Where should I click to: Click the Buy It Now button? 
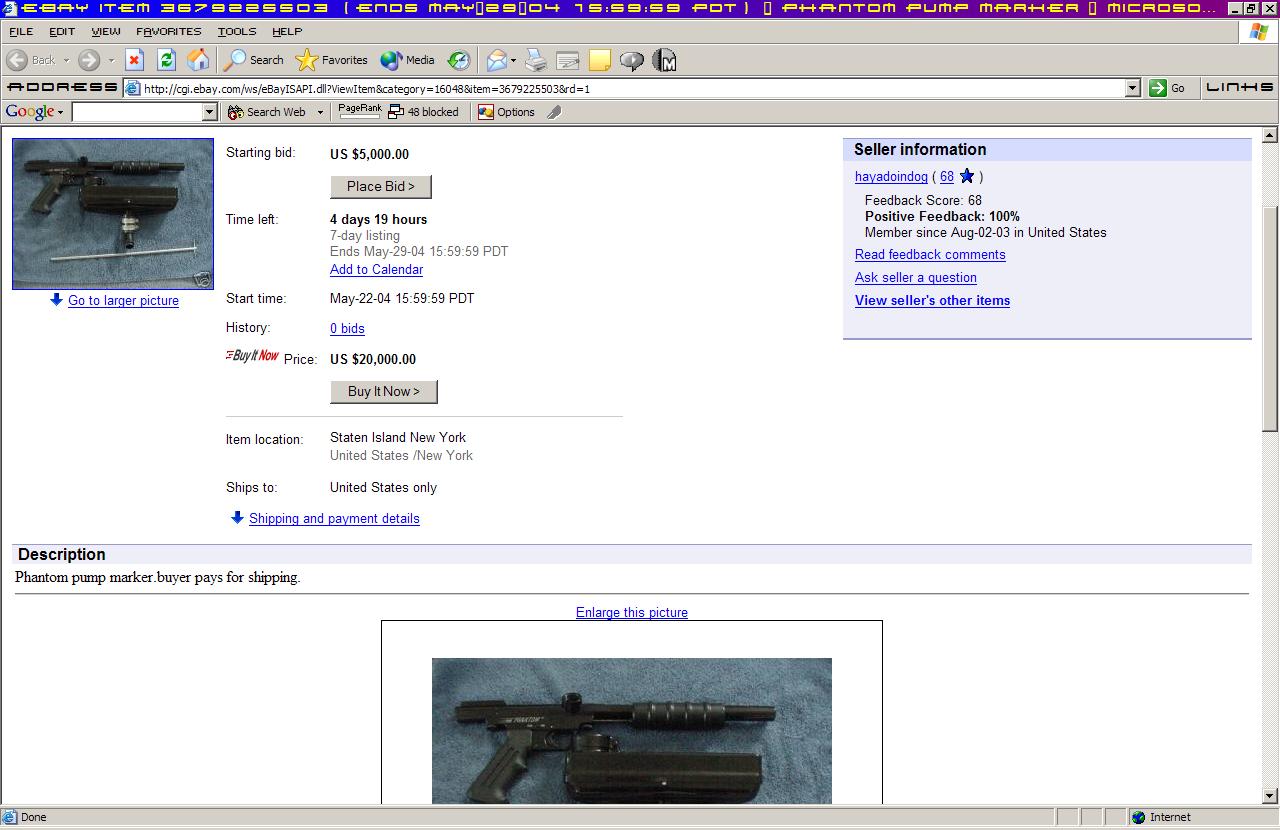click(384, 392)
